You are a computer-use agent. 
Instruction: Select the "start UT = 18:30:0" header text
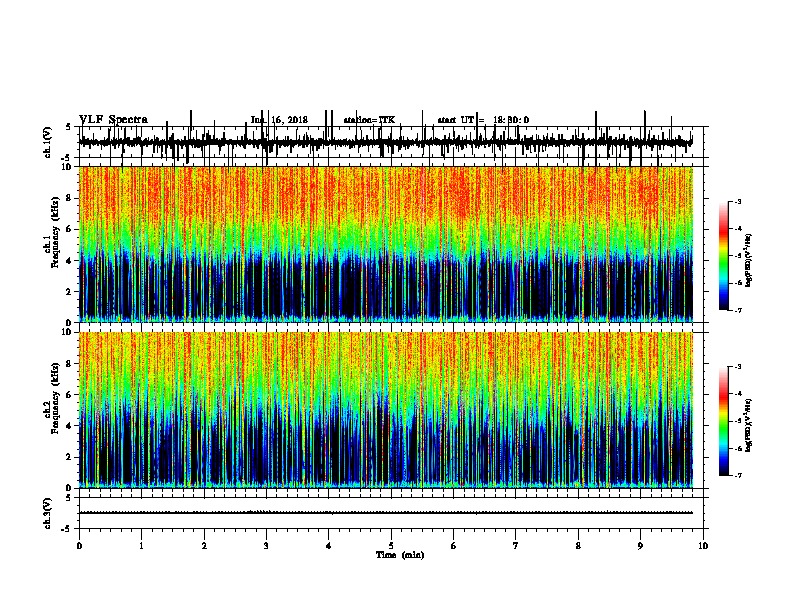point(483,120)
